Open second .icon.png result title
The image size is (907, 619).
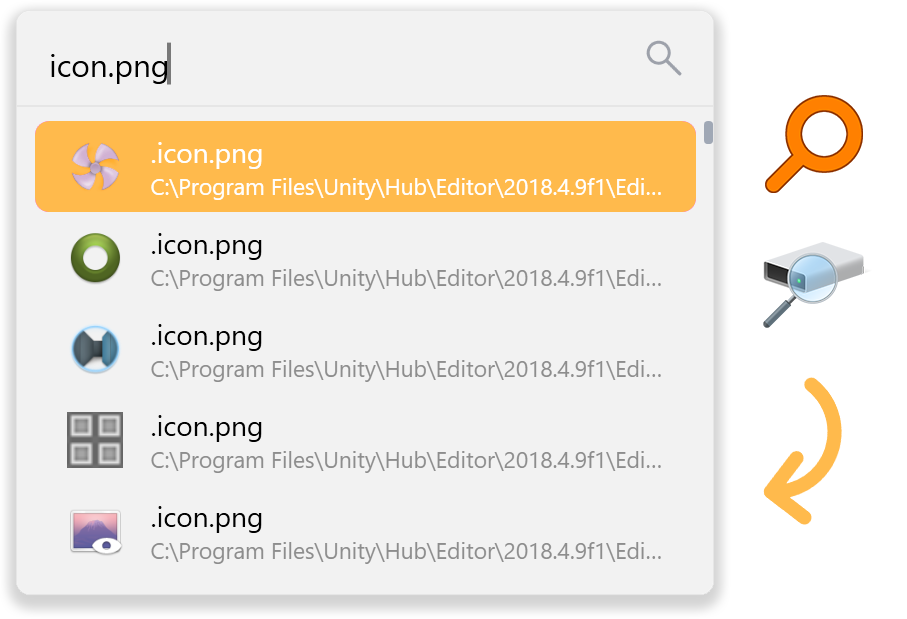point(207,245)
